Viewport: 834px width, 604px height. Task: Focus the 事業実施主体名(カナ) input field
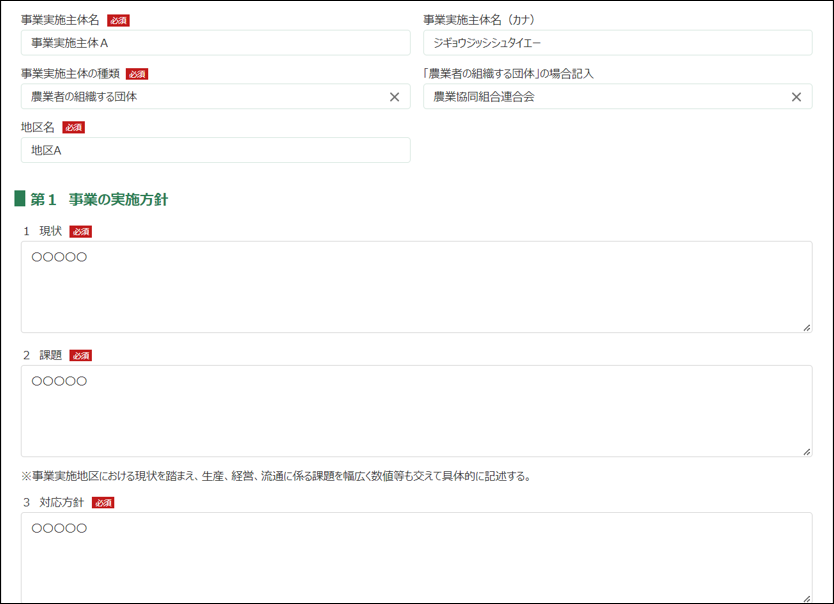(617, 43)
